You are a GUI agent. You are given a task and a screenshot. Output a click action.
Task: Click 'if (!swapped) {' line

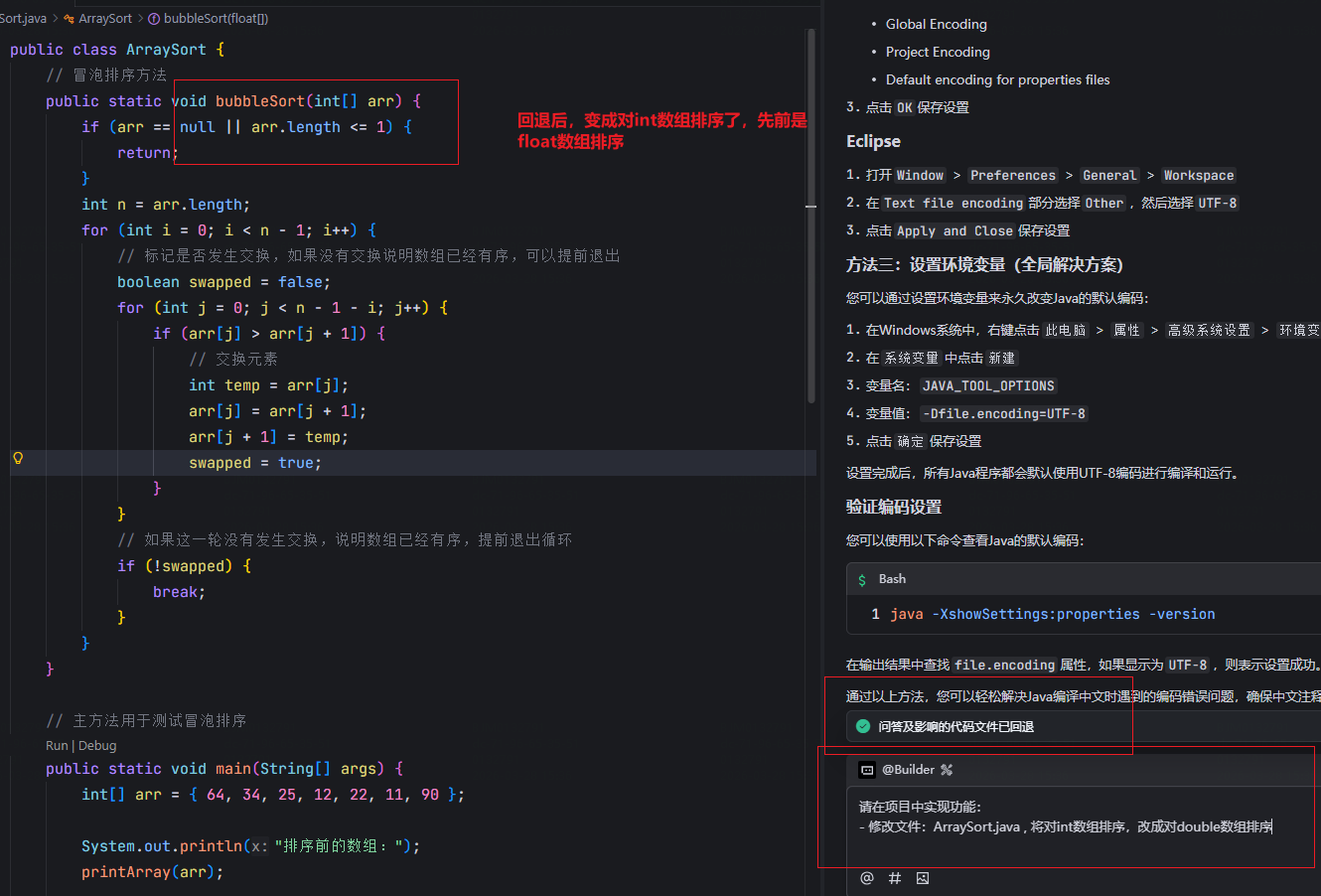pos(184,566)
